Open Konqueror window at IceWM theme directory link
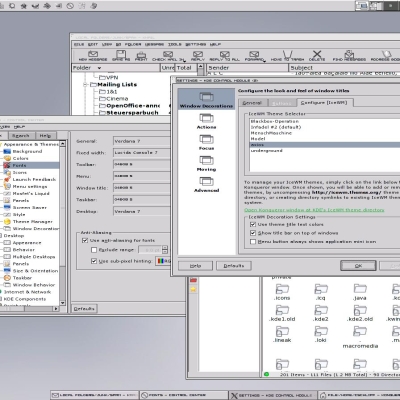The height and width of the screenshot is (400, 400). click(x=314, y=210)
